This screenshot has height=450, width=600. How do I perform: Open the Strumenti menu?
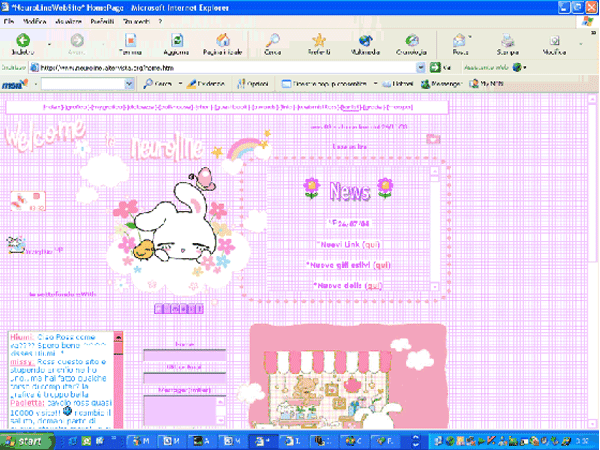click(x=136, y=21)
